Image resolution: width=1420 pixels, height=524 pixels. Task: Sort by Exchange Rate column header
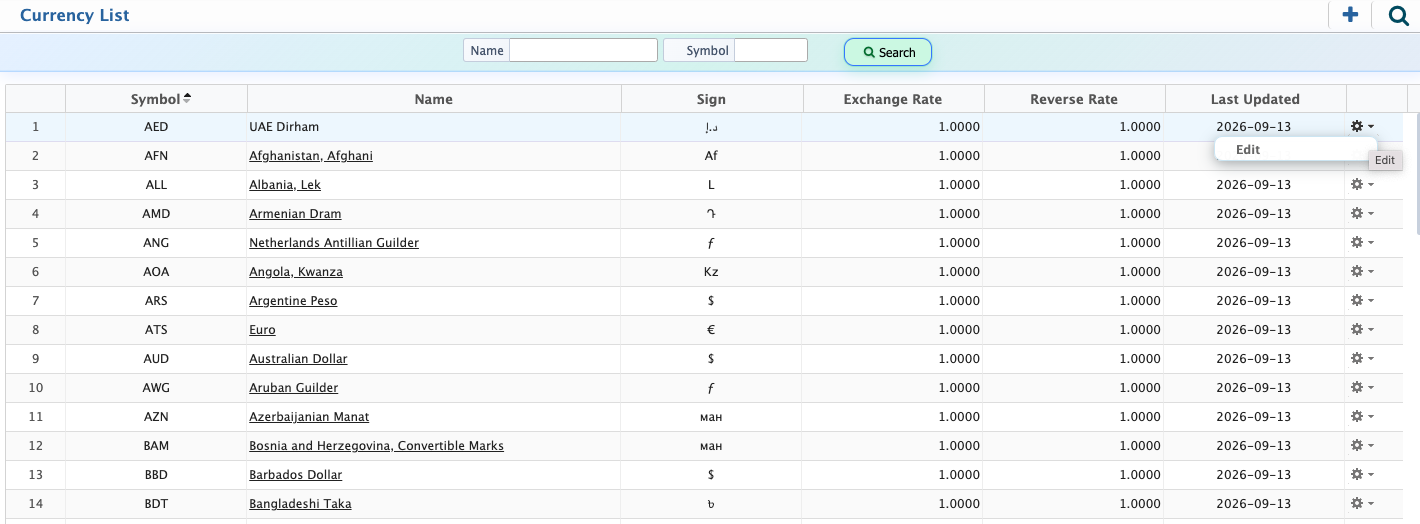pyautogui.click(x=893, y=99)
